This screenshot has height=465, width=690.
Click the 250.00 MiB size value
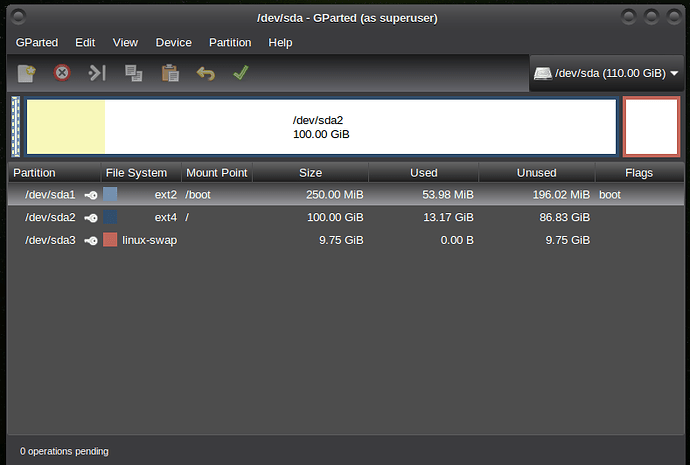click(334, 195)
